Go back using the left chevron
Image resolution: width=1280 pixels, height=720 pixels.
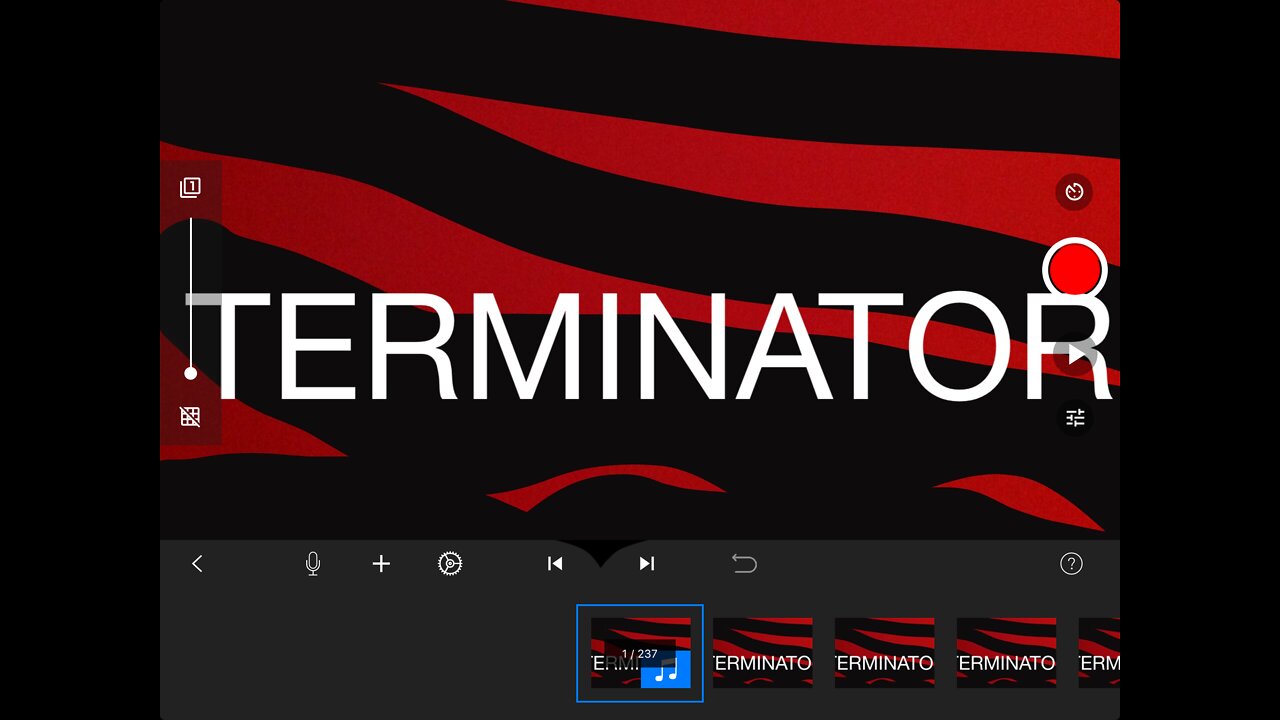pyautogui.click(x=197, y=564)
